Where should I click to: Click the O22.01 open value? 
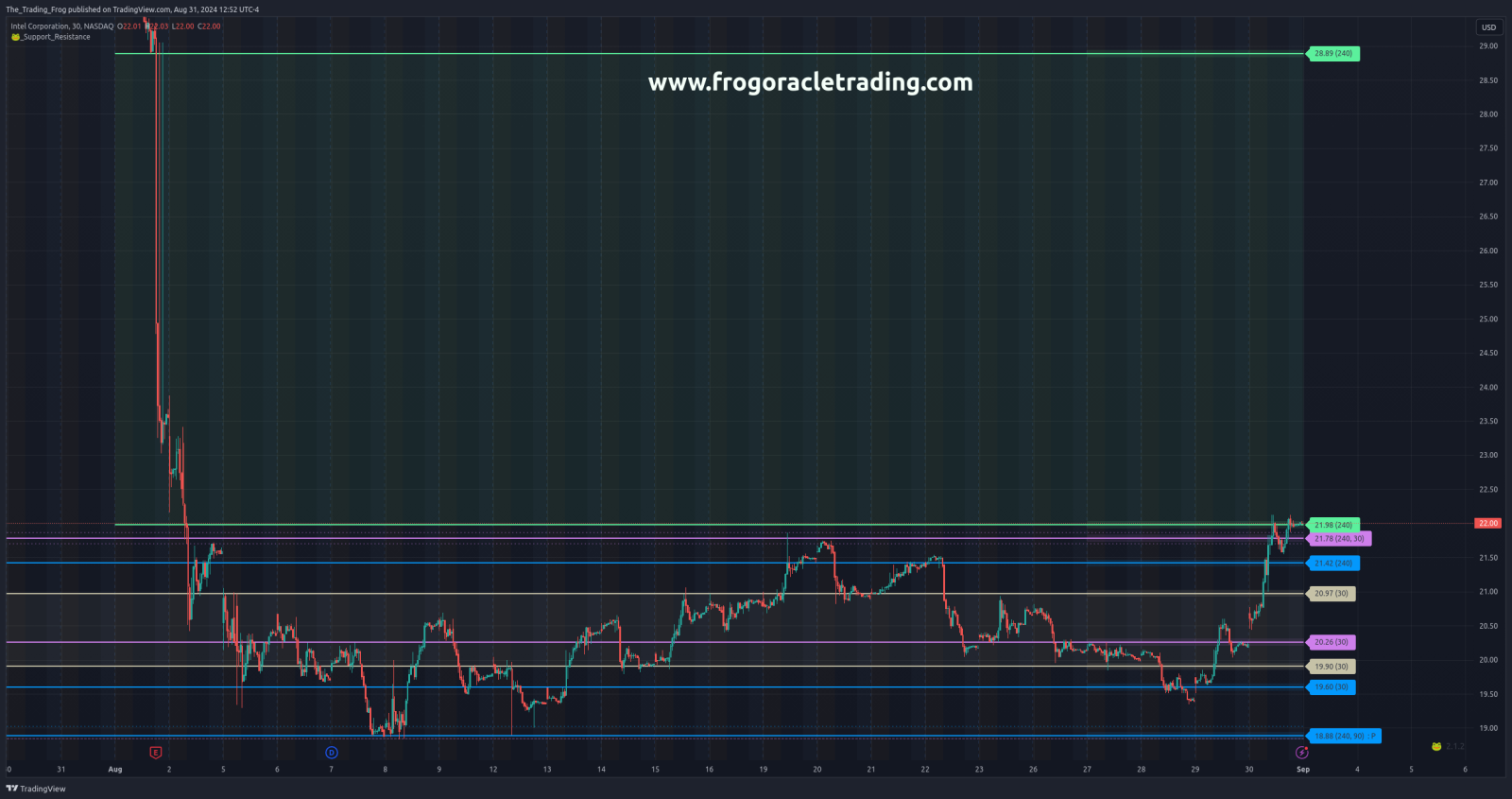(129, 26)
